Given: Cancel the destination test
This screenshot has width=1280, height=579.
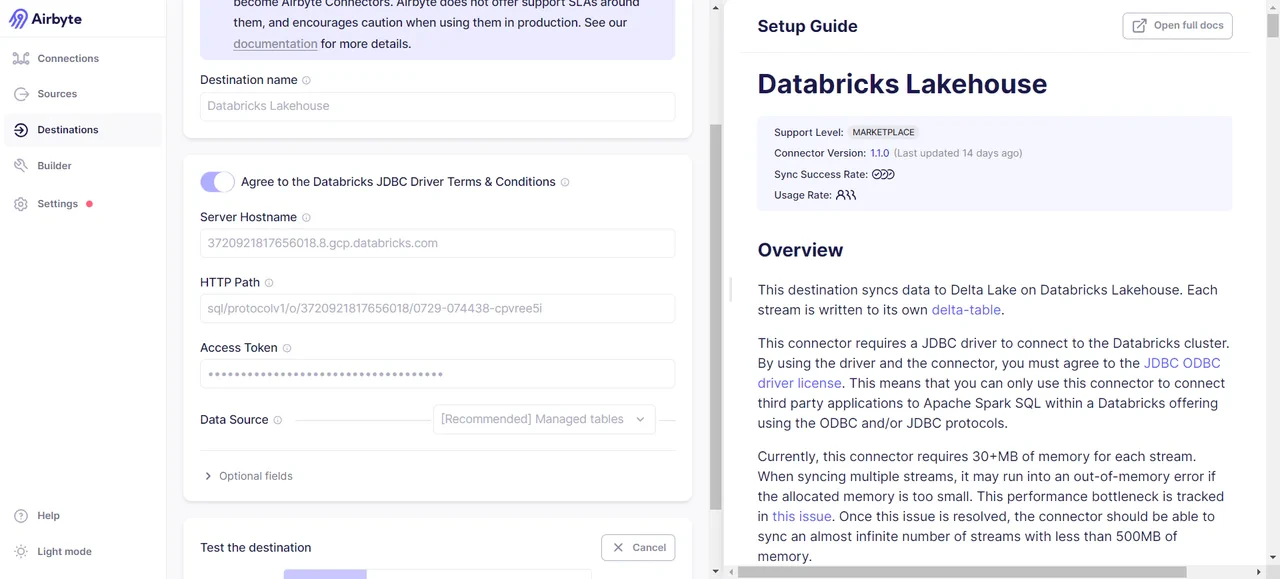Looking at the screenshot, I should pyautogui.click(x=638, y=547).
